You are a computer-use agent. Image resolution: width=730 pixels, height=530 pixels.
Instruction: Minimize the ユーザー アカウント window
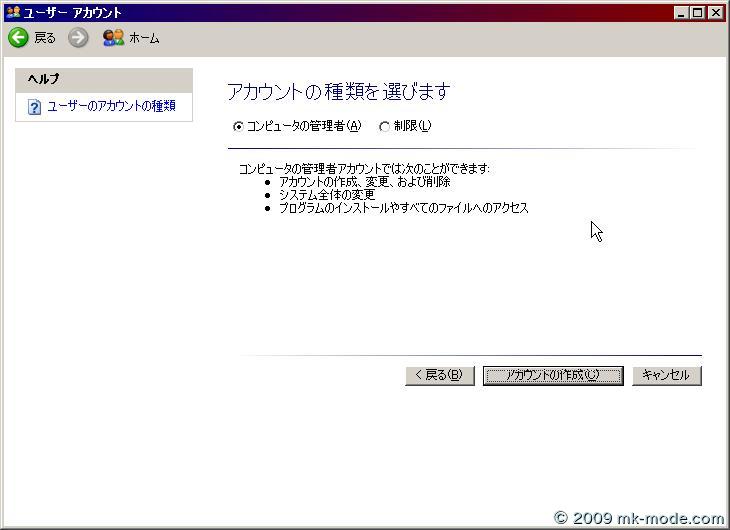tap(682, 12)
